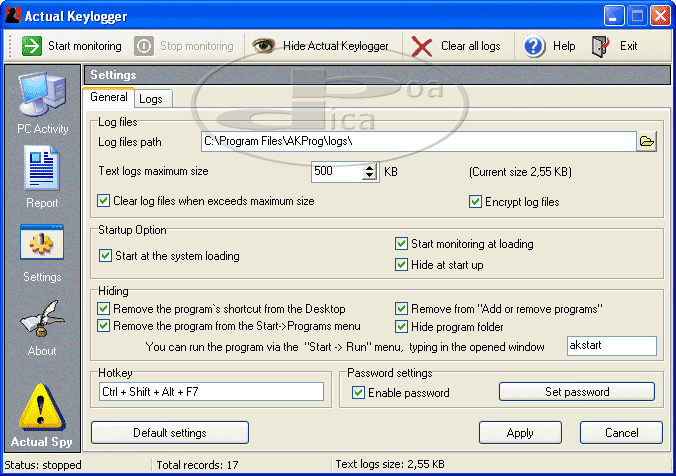Screen dimensions: 676x476
Task: Select the General settings tab
Action: coord(109,98)
